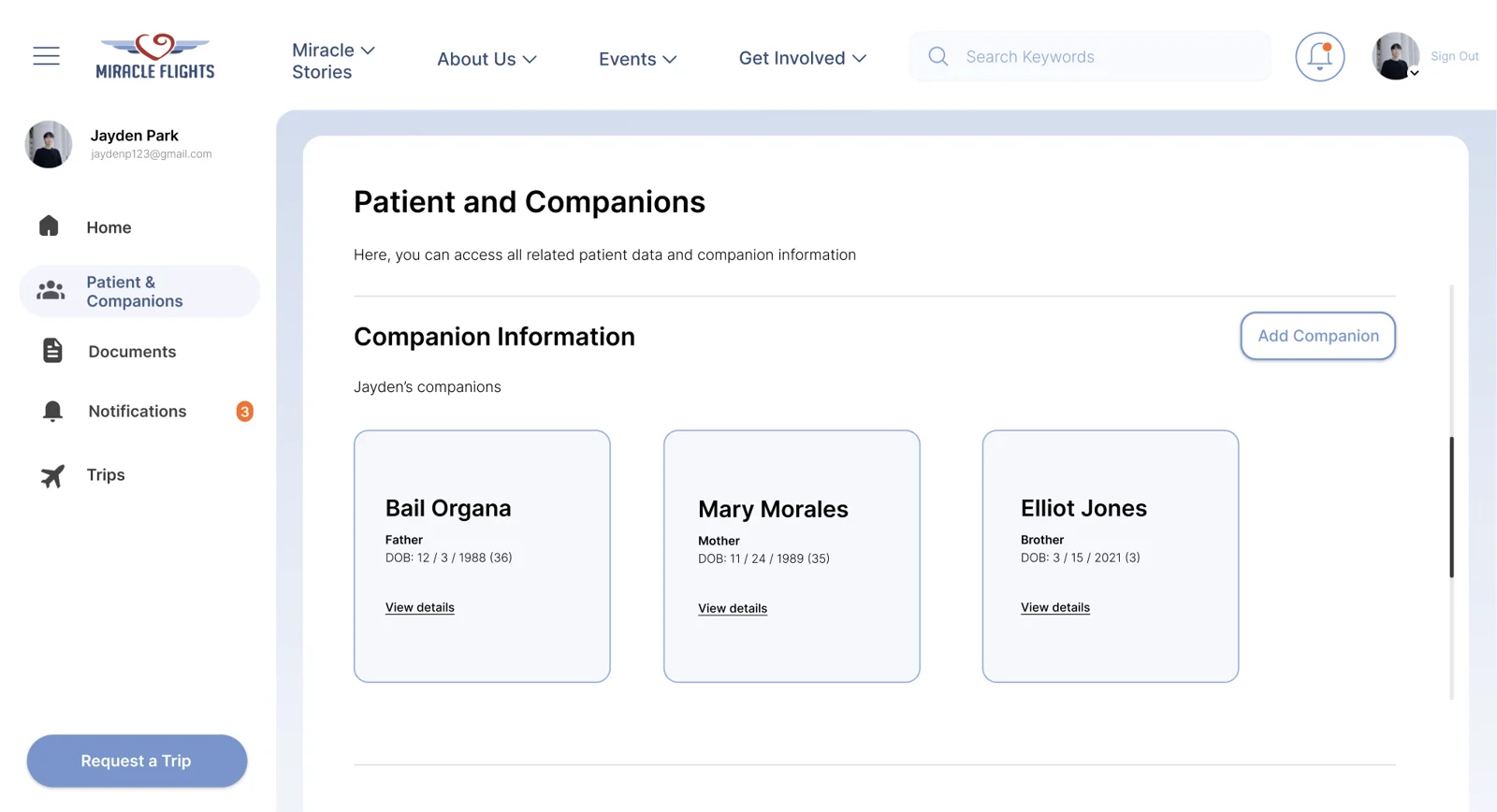The image size is (1497, 812).
Task: Click the search magnifier icon
Action: tap(938, 56)
